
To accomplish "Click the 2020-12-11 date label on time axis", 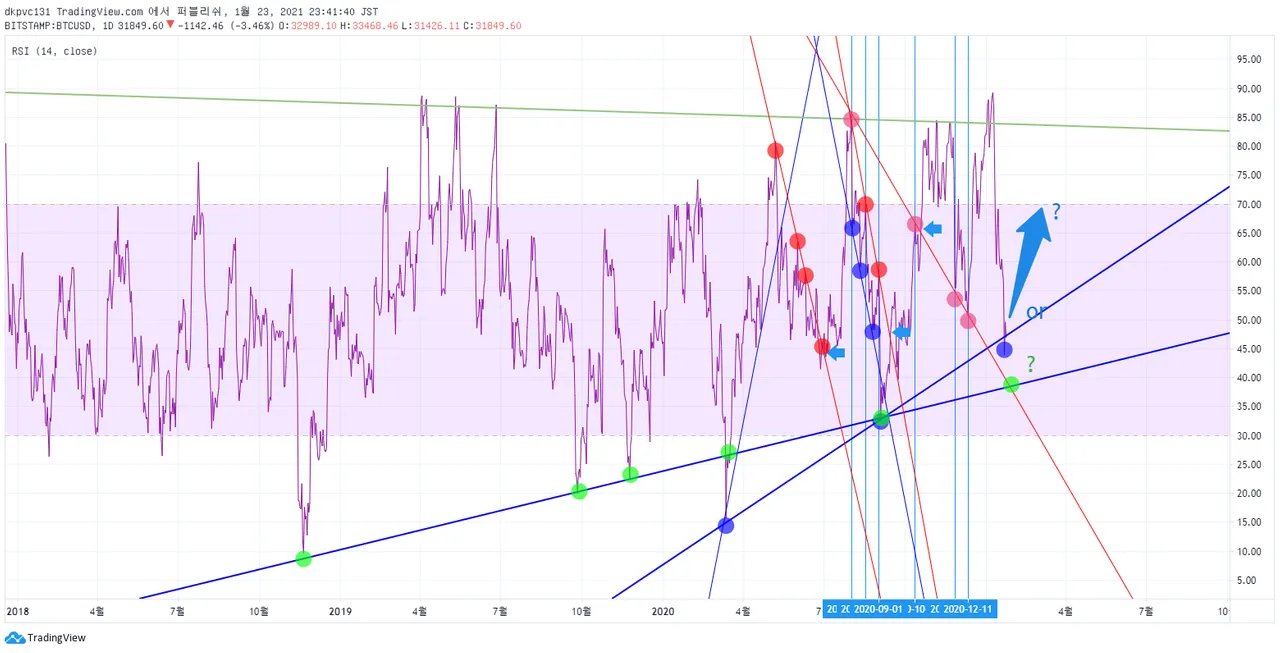I will (969, 608).
